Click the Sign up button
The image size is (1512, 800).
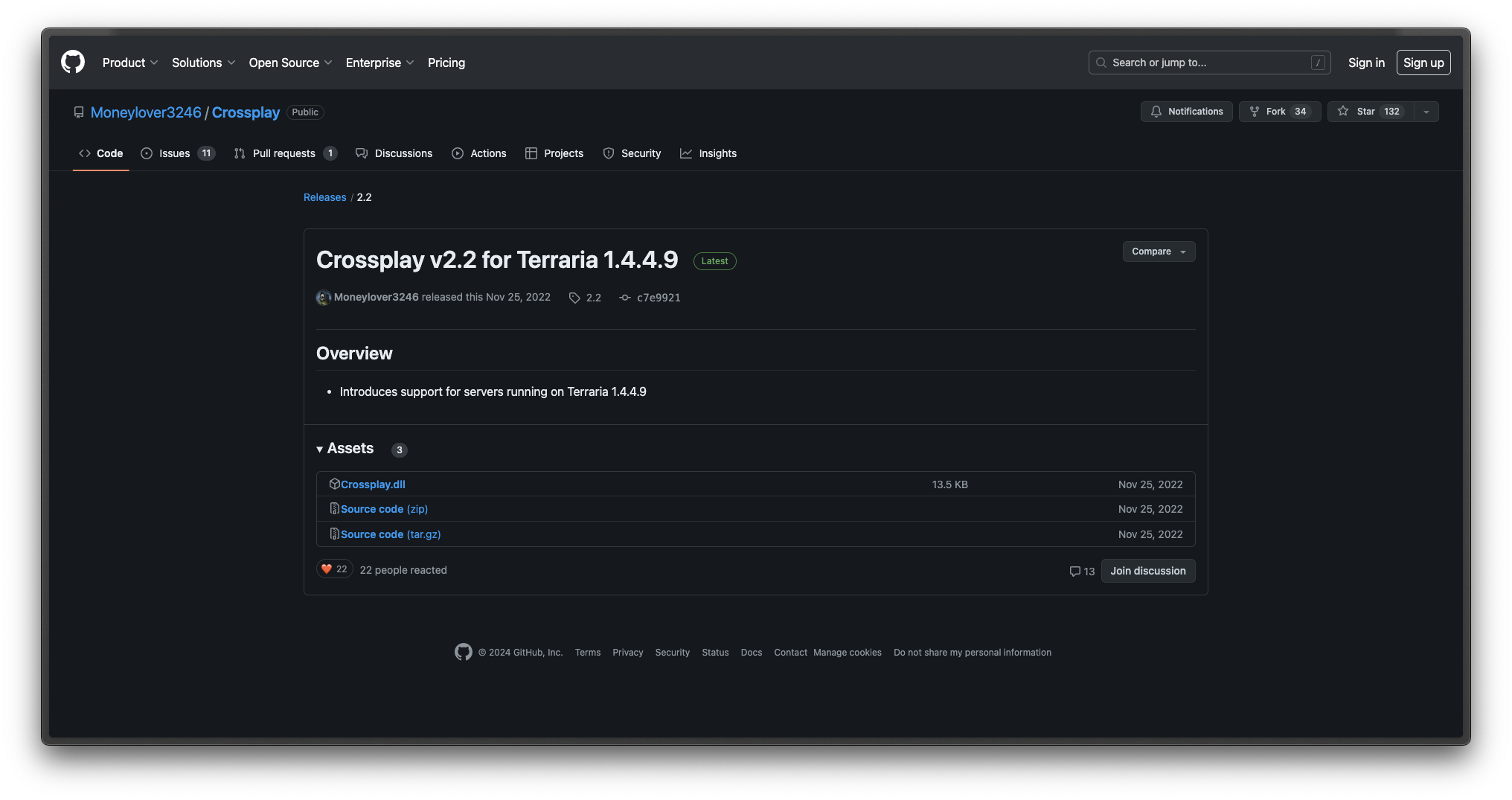1423,63
